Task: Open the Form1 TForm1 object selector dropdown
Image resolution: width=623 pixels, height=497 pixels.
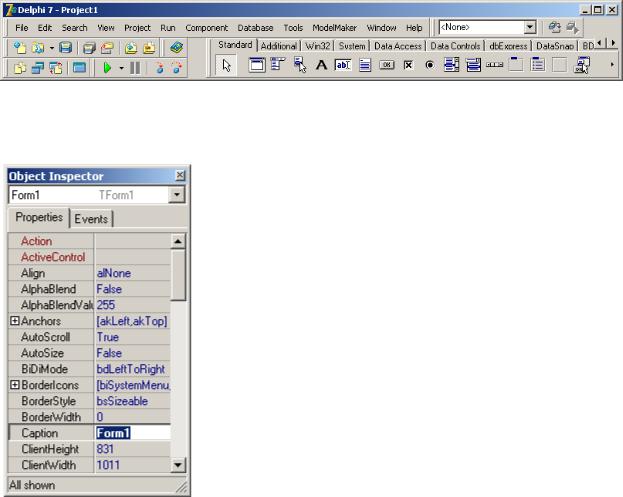Action: click(177, 195)
